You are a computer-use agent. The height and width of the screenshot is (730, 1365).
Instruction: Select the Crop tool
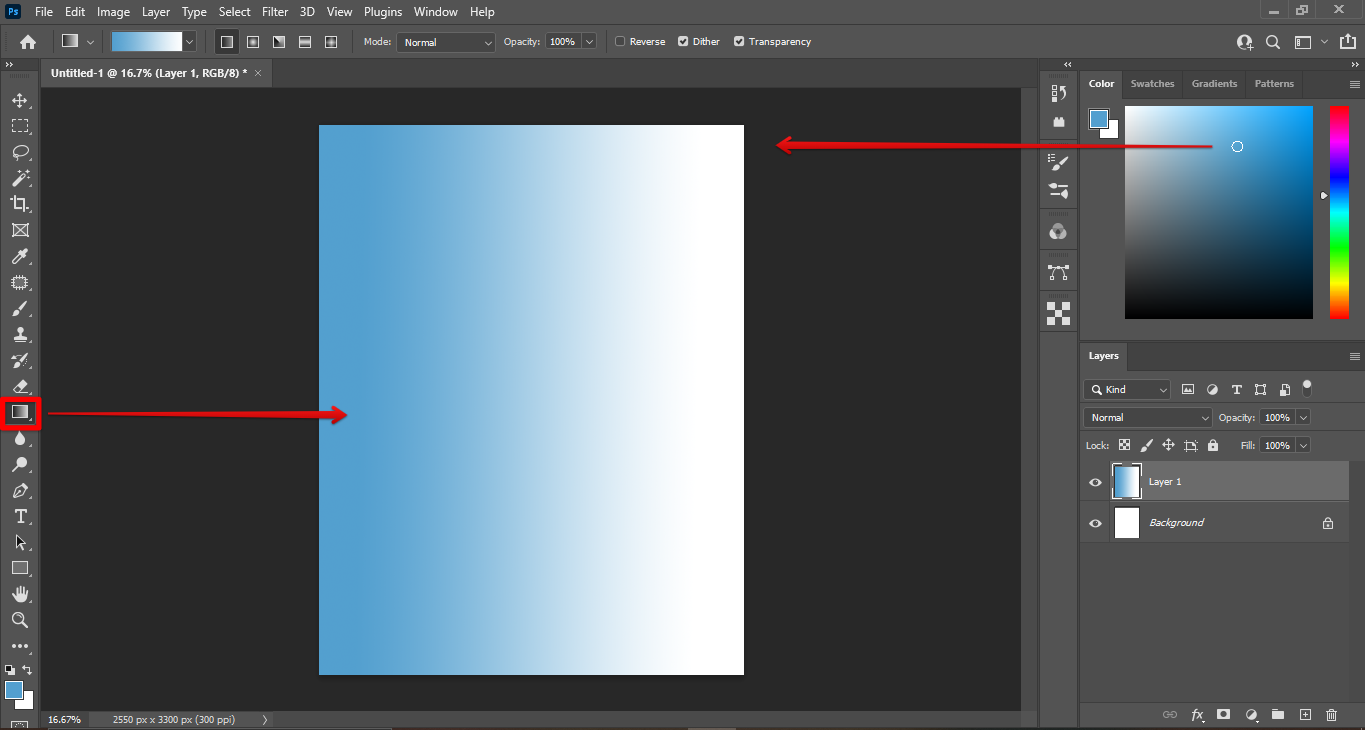click(x=19, y=204)
